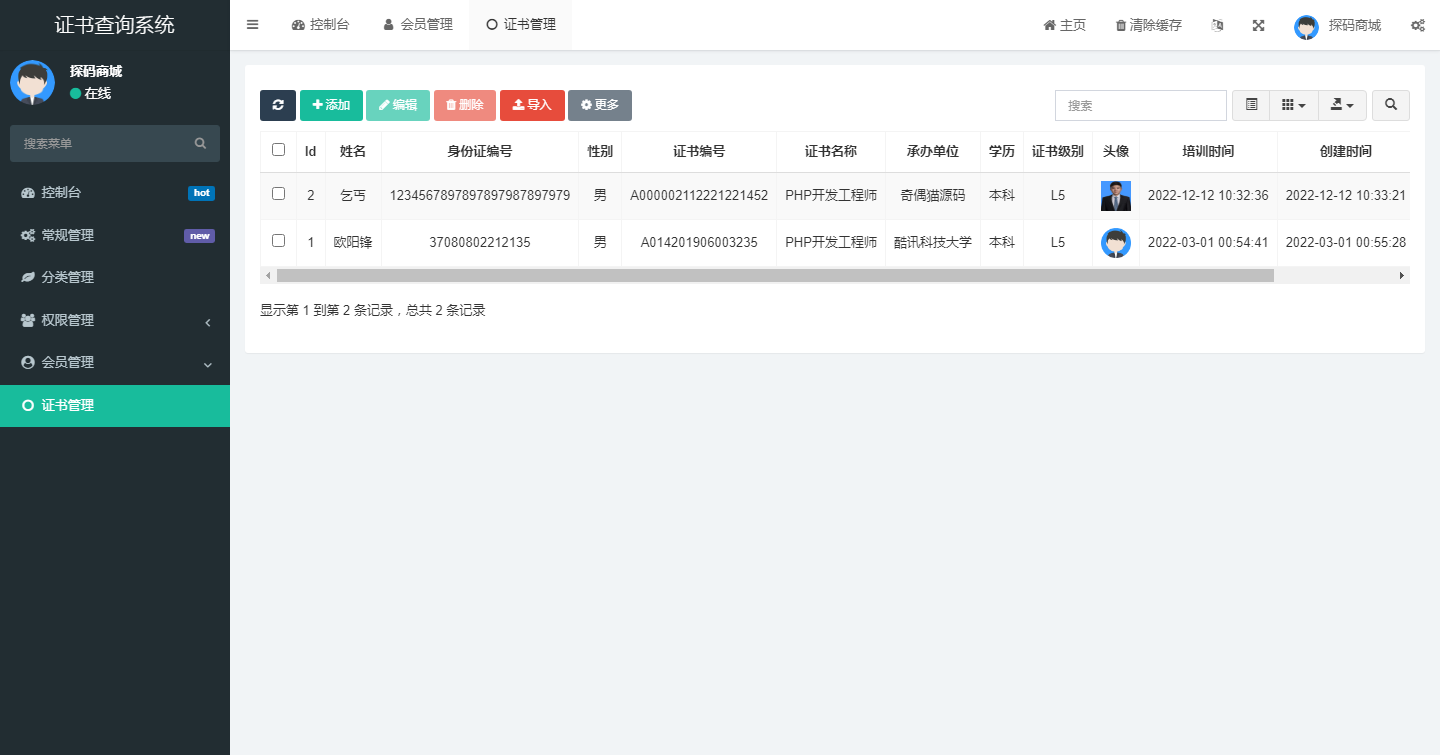Check the row for 乞丐
This screenshot has width=1440, height=755.
pyautogui.click(x=278, y=194)
